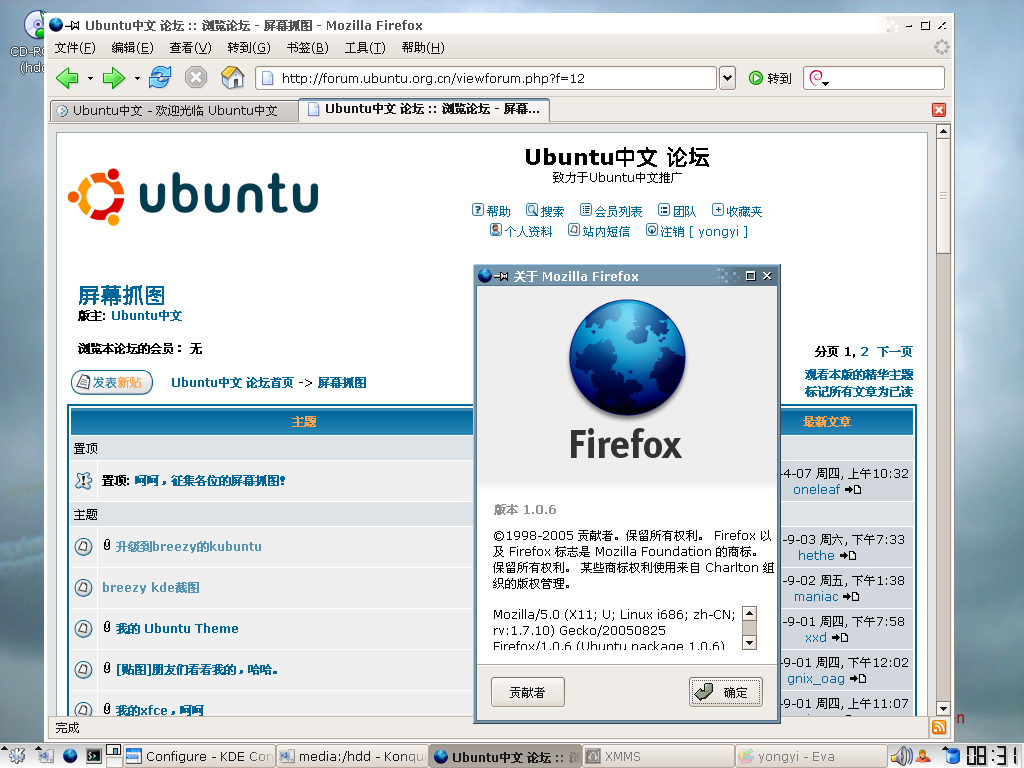
Task: Open user oneleaf's profile
Action: pos(816,490)
